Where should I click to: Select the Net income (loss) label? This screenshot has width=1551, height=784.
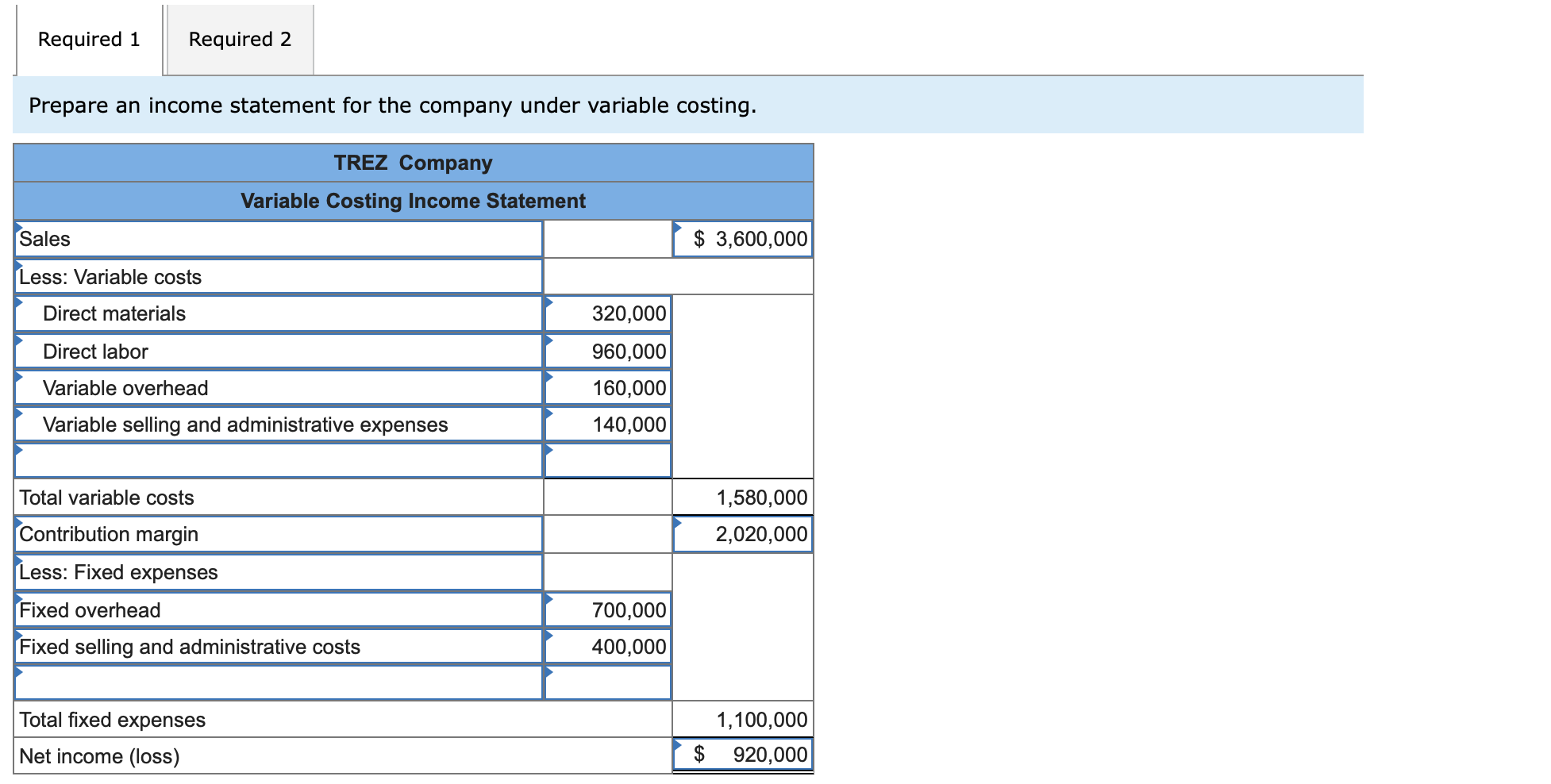(99, 756)
